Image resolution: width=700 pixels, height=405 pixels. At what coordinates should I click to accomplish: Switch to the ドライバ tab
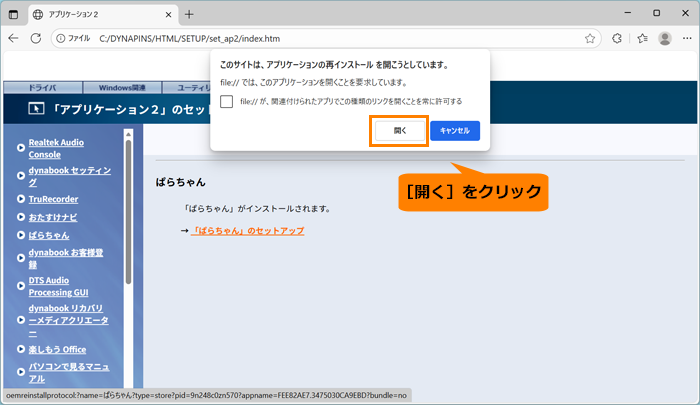click(43, 88)
